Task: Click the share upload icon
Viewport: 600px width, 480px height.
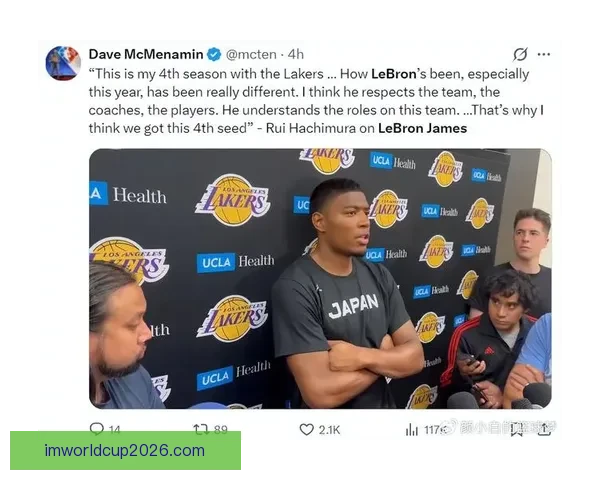Action: click(544, 429)
